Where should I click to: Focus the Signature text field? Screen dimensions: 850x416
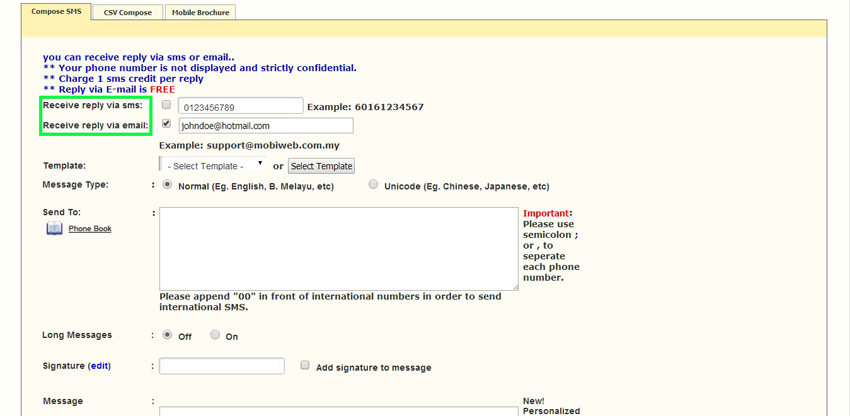pos(222,366)
